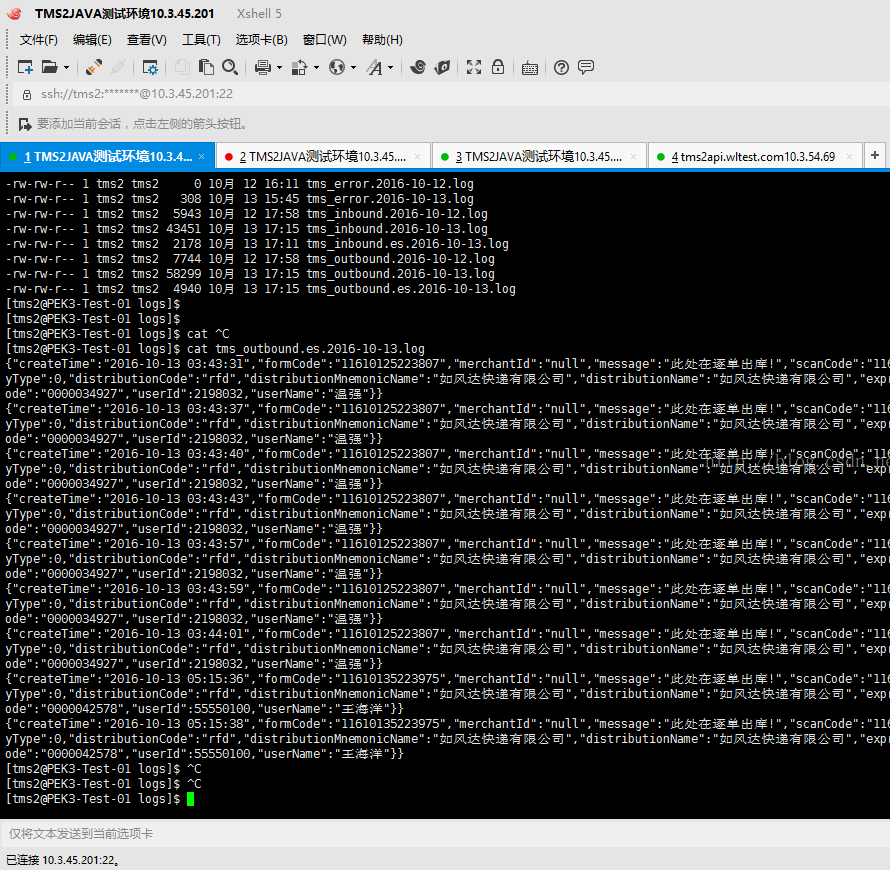This screenshot has width=890, height=870.
Task: Click the lock screen padlock icon
Action: pyautogui.click(x=498, y=67)
